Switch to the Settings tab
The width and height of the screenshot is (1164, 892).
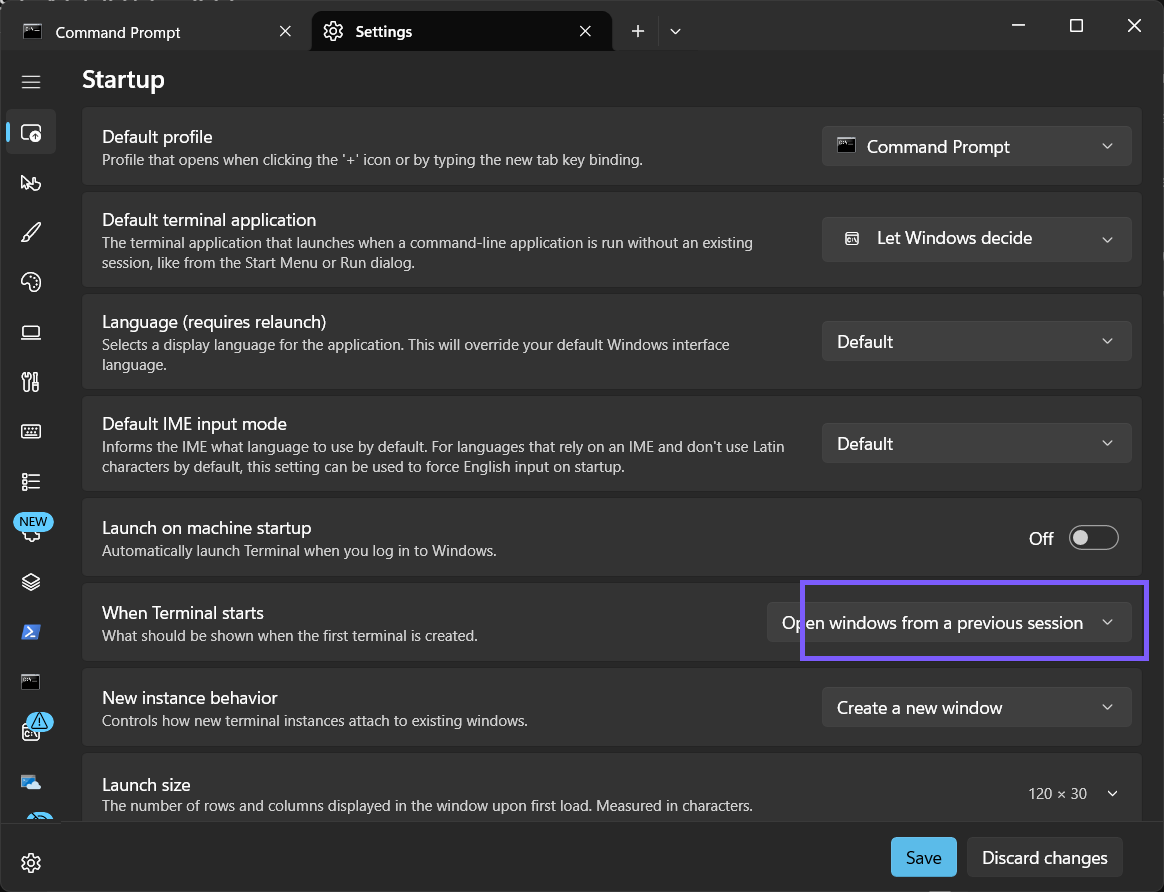(462, 31)
